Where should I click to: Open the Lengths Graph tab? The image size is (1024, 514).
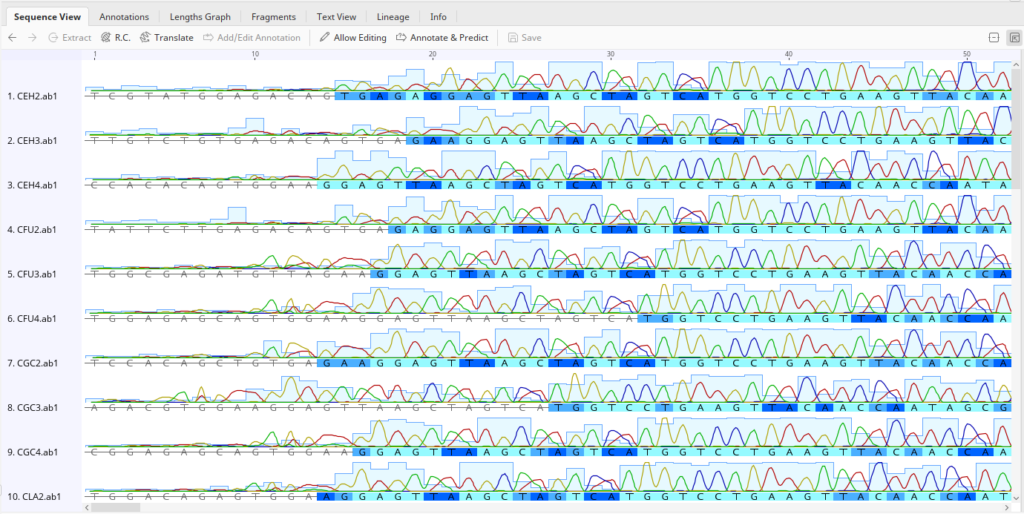[200, 17]
